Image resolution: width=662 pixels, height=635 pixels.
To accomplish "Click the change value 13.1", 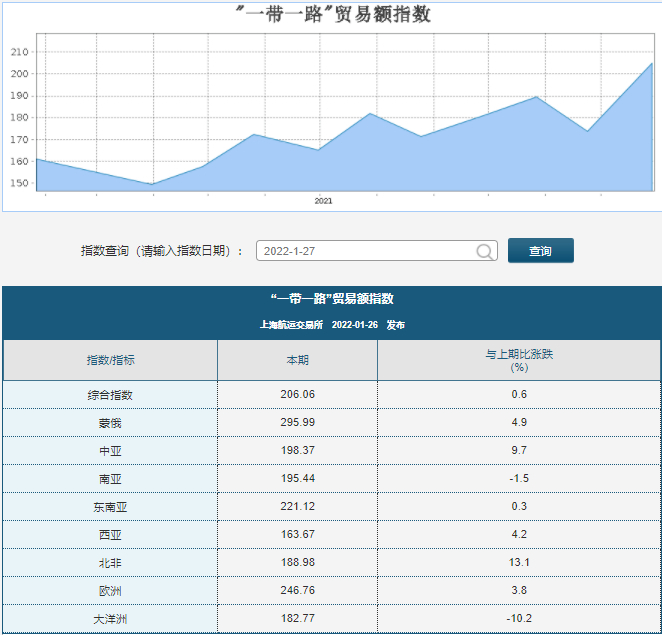I will (x=519, y=562).
